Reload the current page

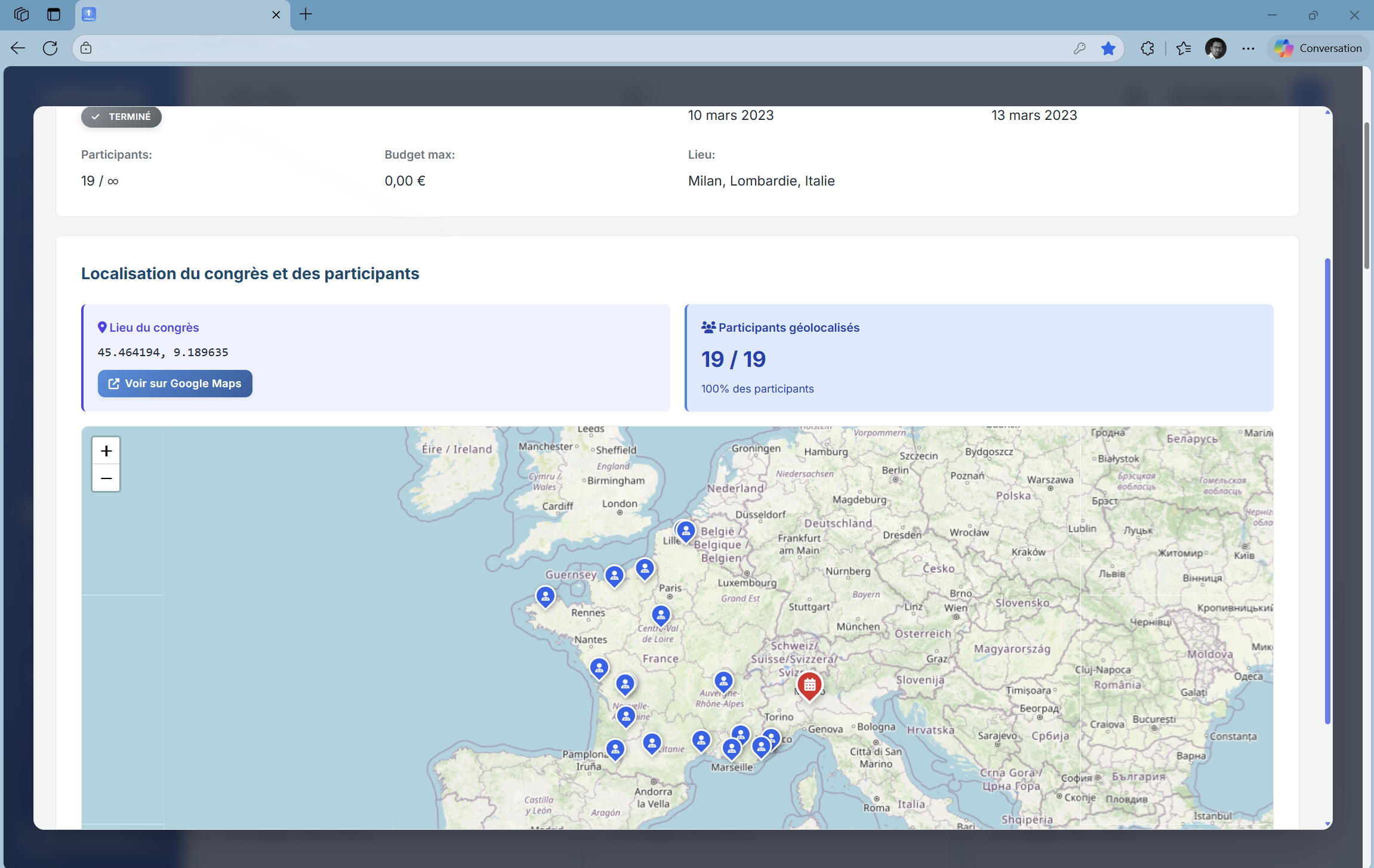point(50,48)
